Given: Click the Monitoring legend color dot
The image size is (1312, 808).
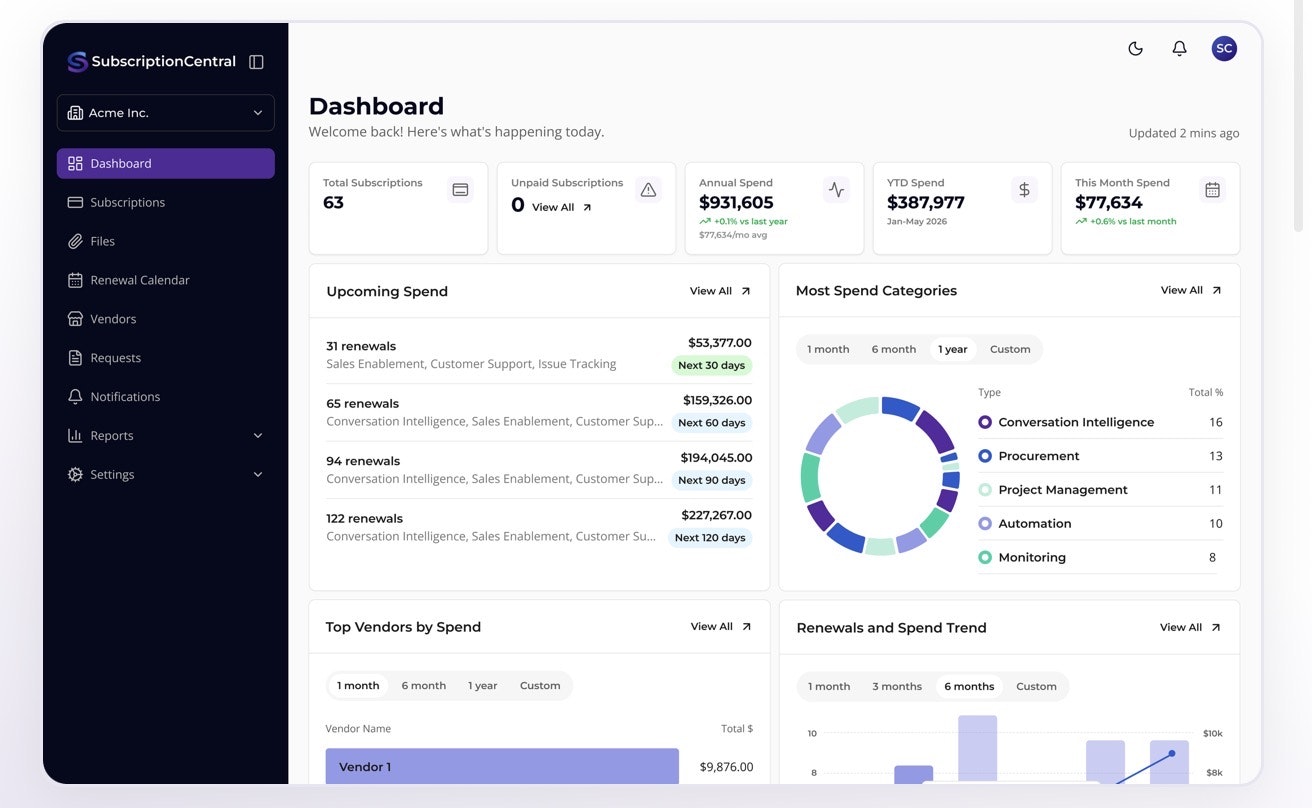Looking at the screenshot, I should (985, 557).
